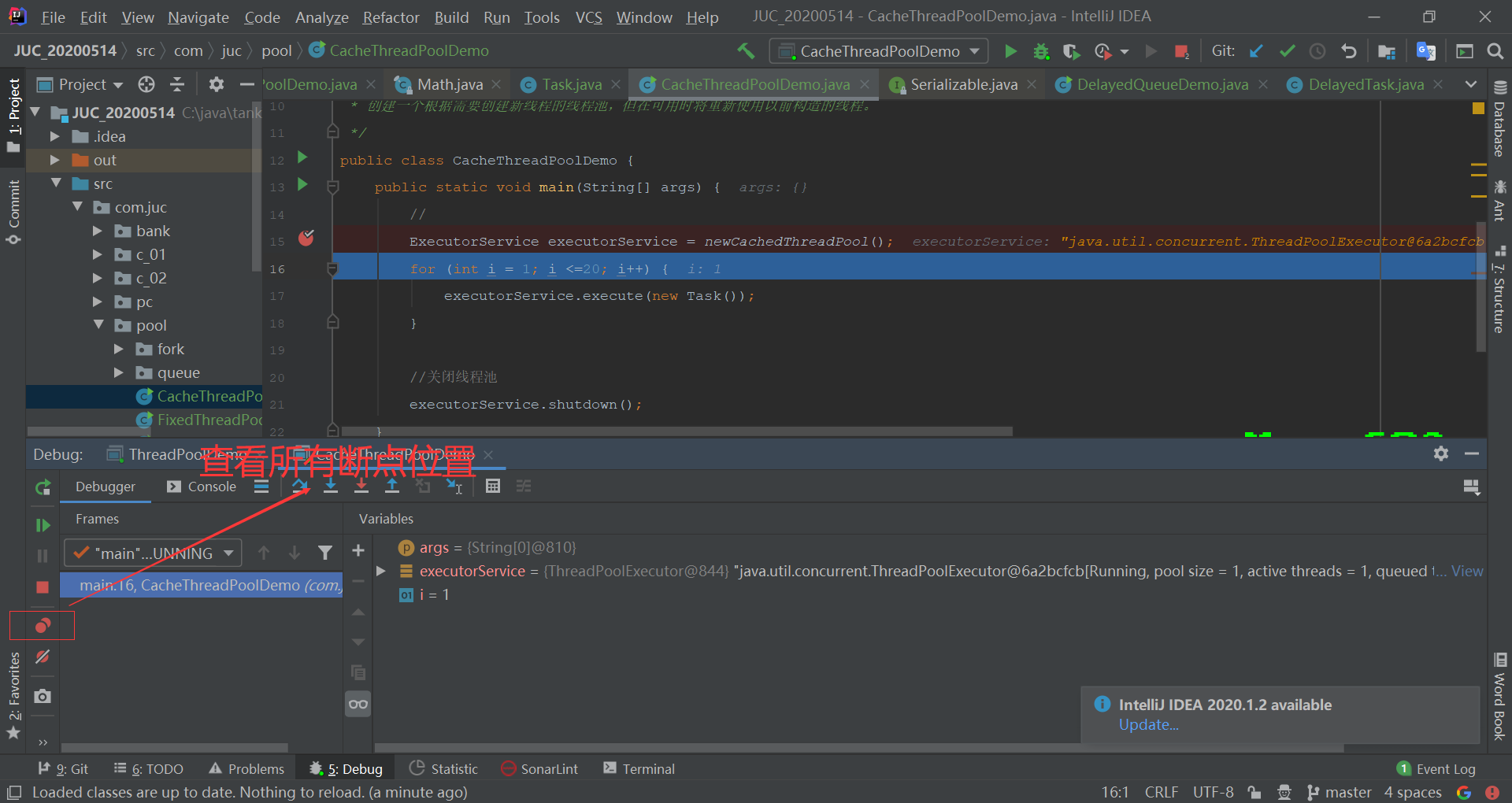Click the Update... link in the notification
Viewport: 1512px width, 803px height.
1148,725
